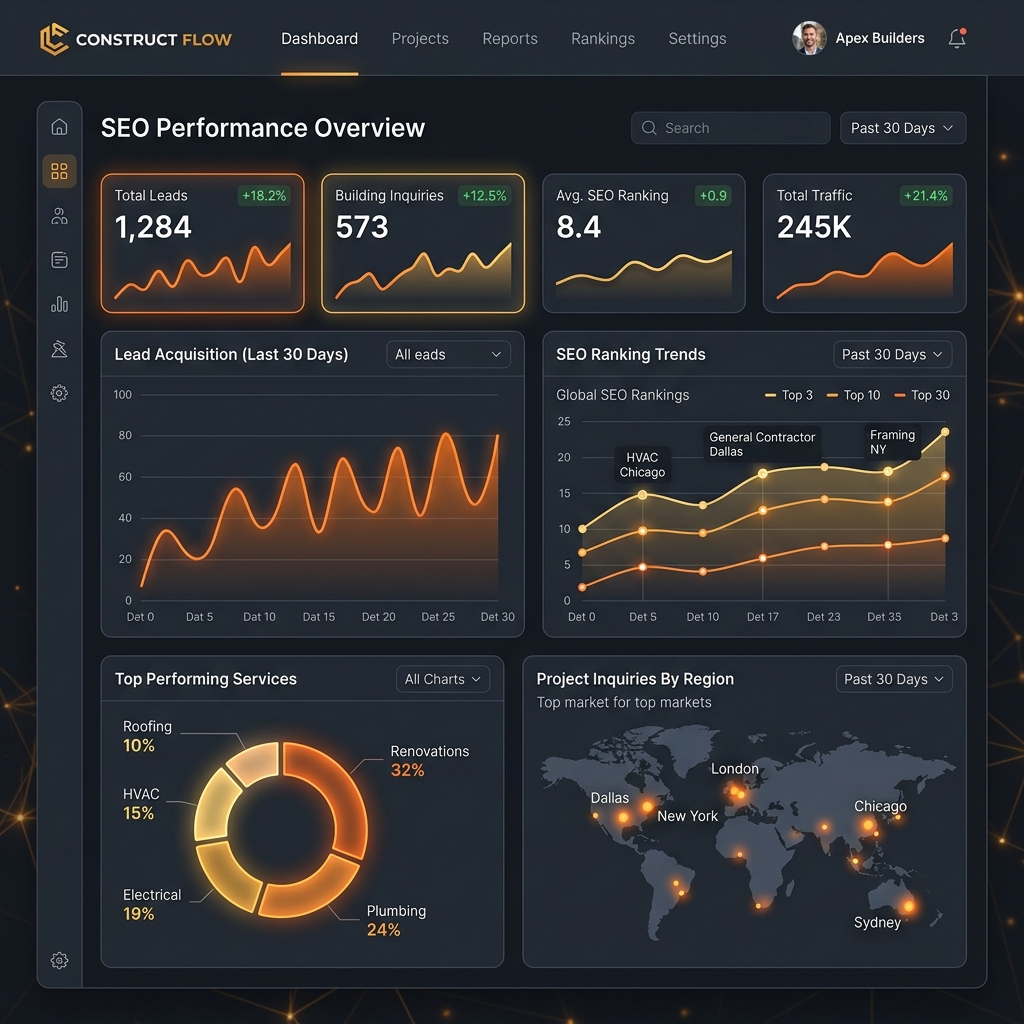The image size is (1024, 1024).
Task: Click the Electrical 19% donut segment
Action: pos(229,878)
